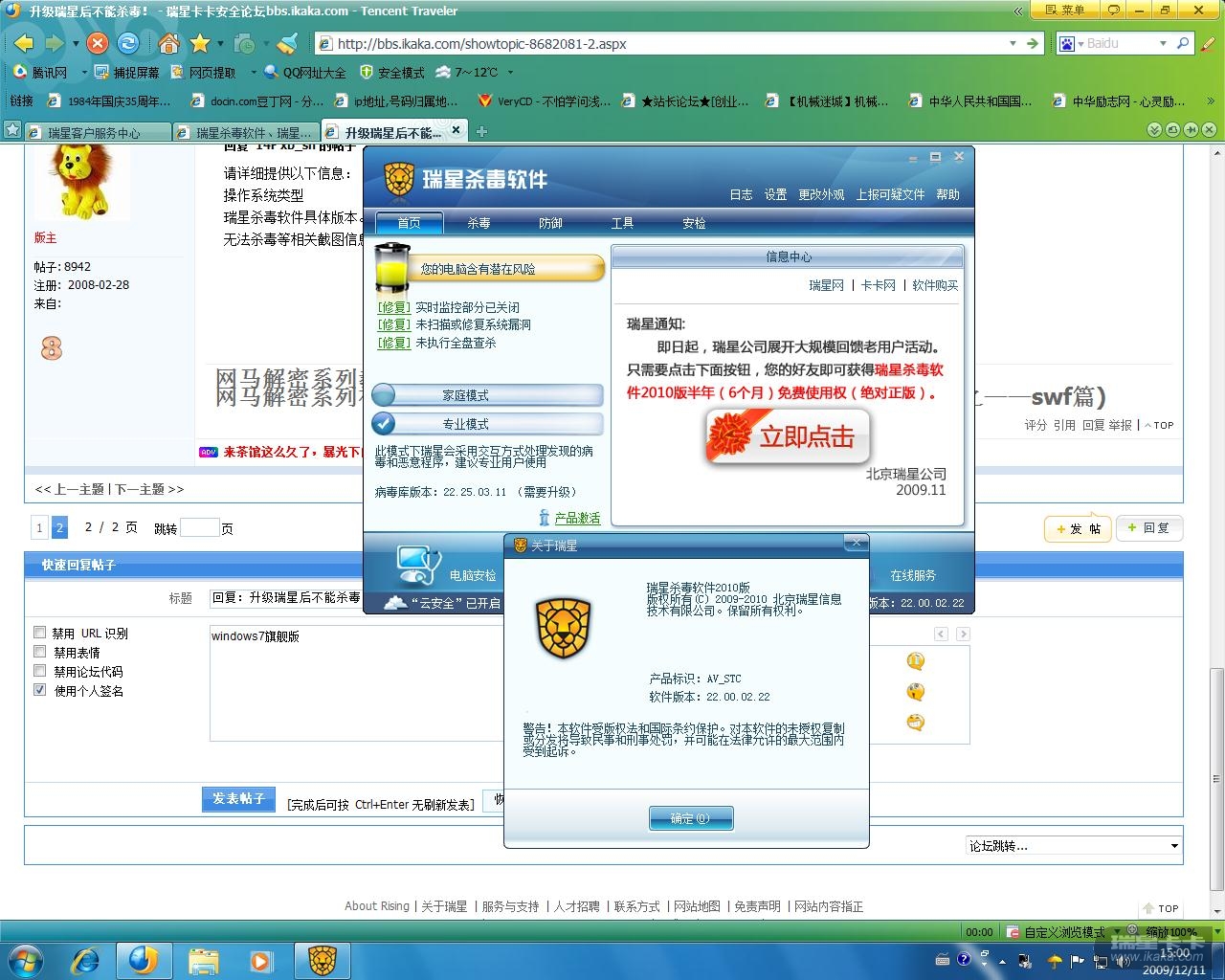
Task: Open Internet Explorer from the taskbar
Action: pyautogui.click(x=86, y=959)
